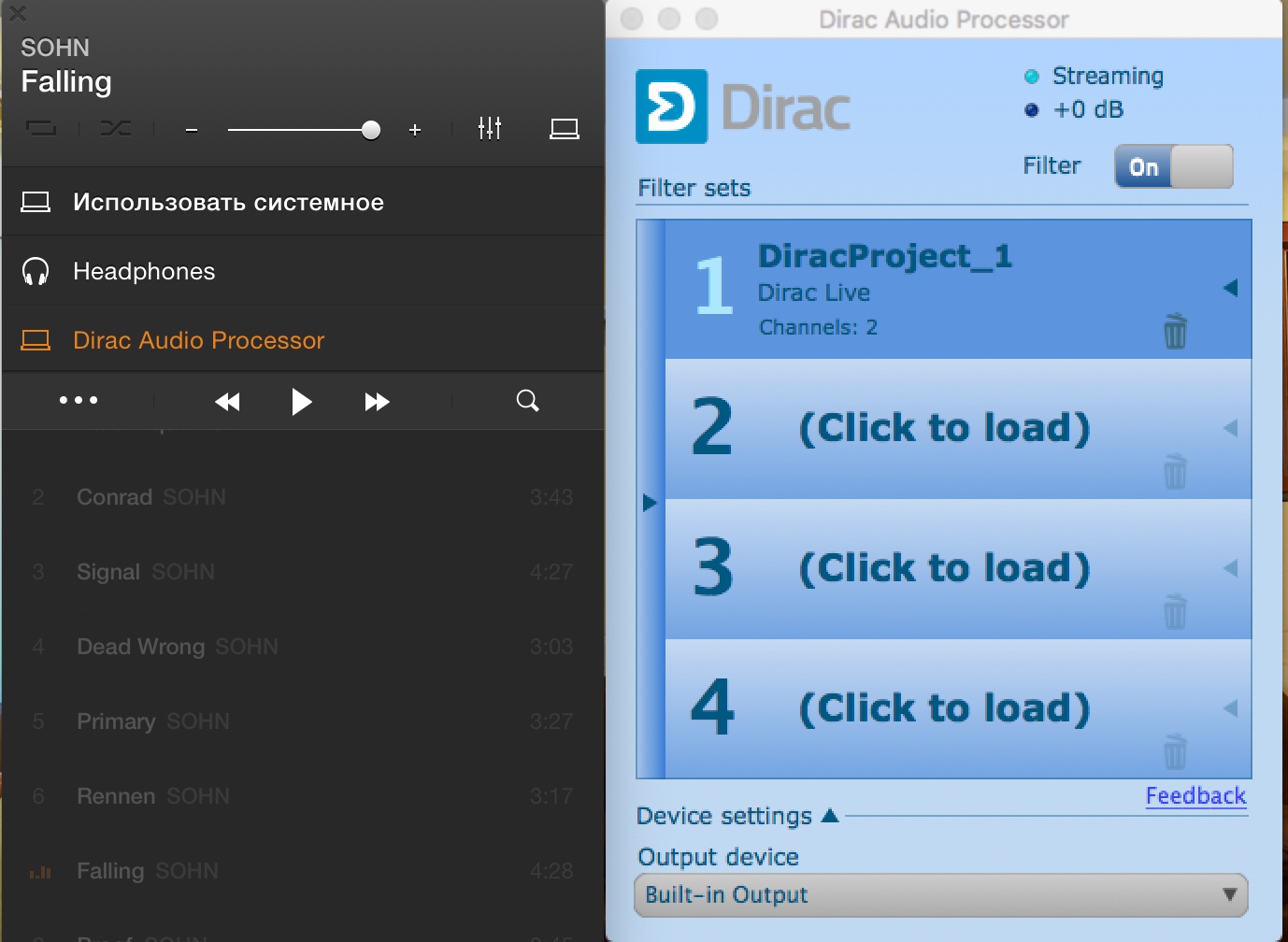Toggle the Dirac Filter On switch
This screenshot has height=942, width=1288.
[1173, 166]
